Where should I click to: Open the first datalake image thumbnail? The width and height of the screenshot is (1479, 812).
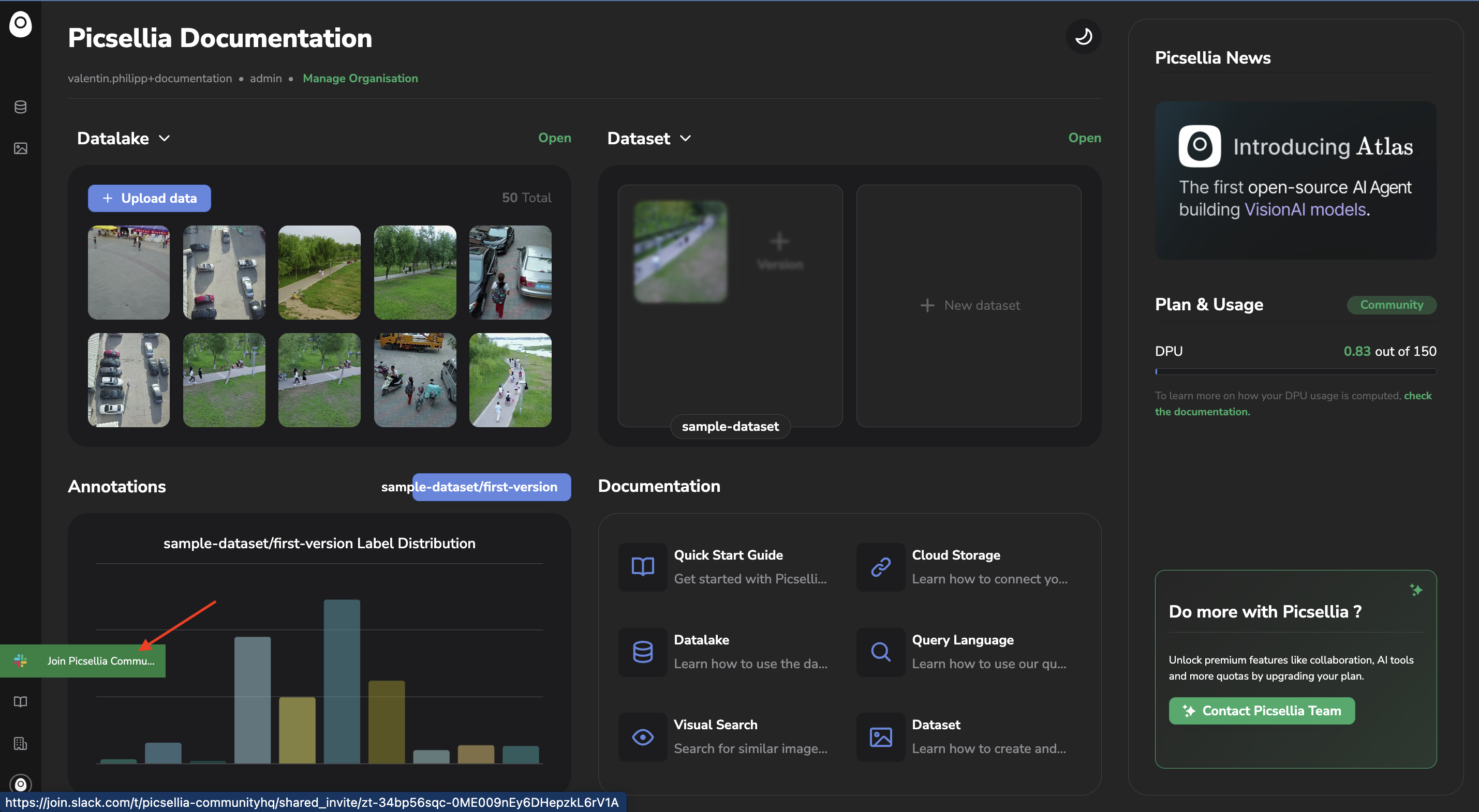pyautogui.click(x=129, y=272)
